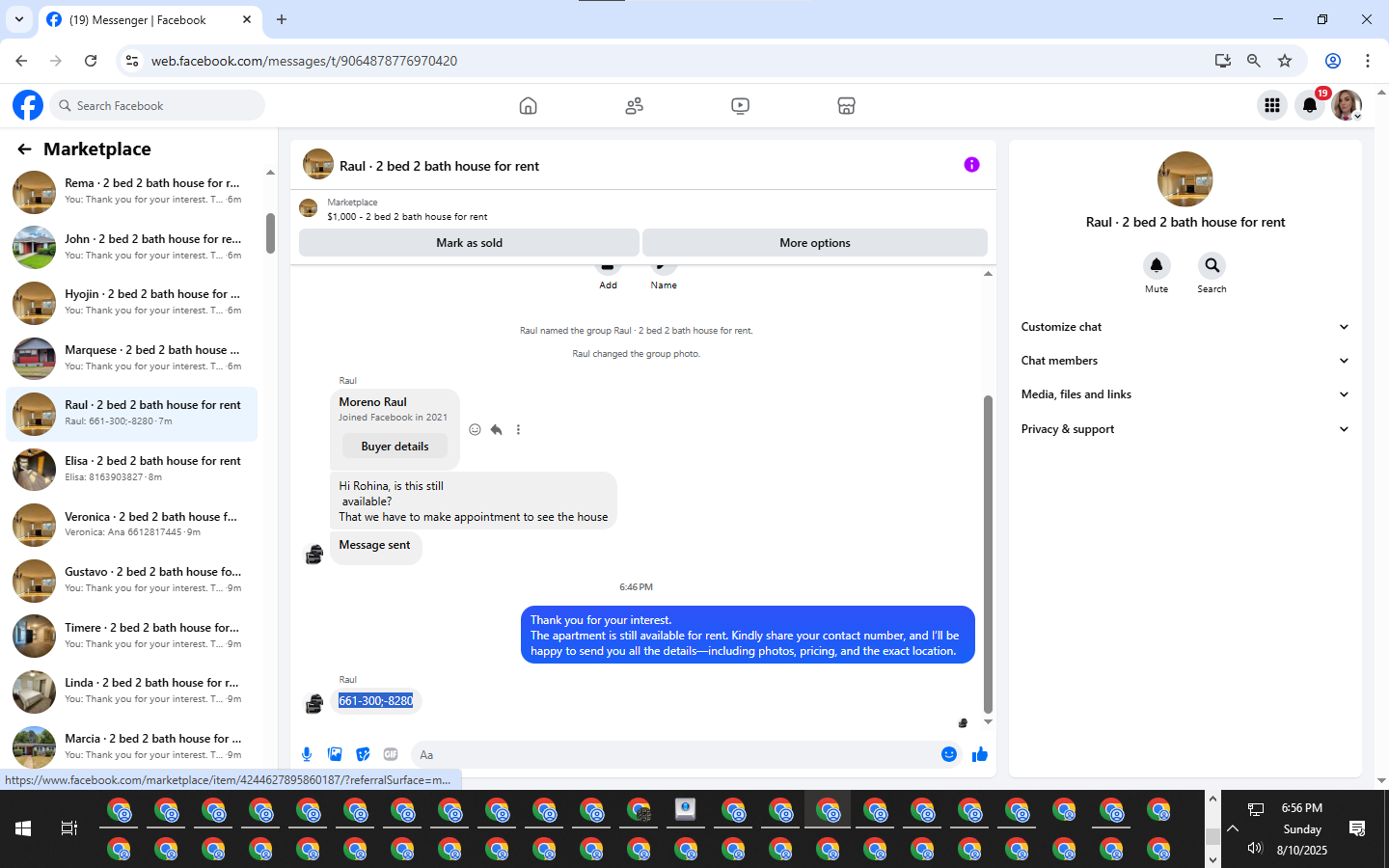Click the conversation list scrollbar
The width and height of the screenshot is (1389, 868).
point(270,233)
